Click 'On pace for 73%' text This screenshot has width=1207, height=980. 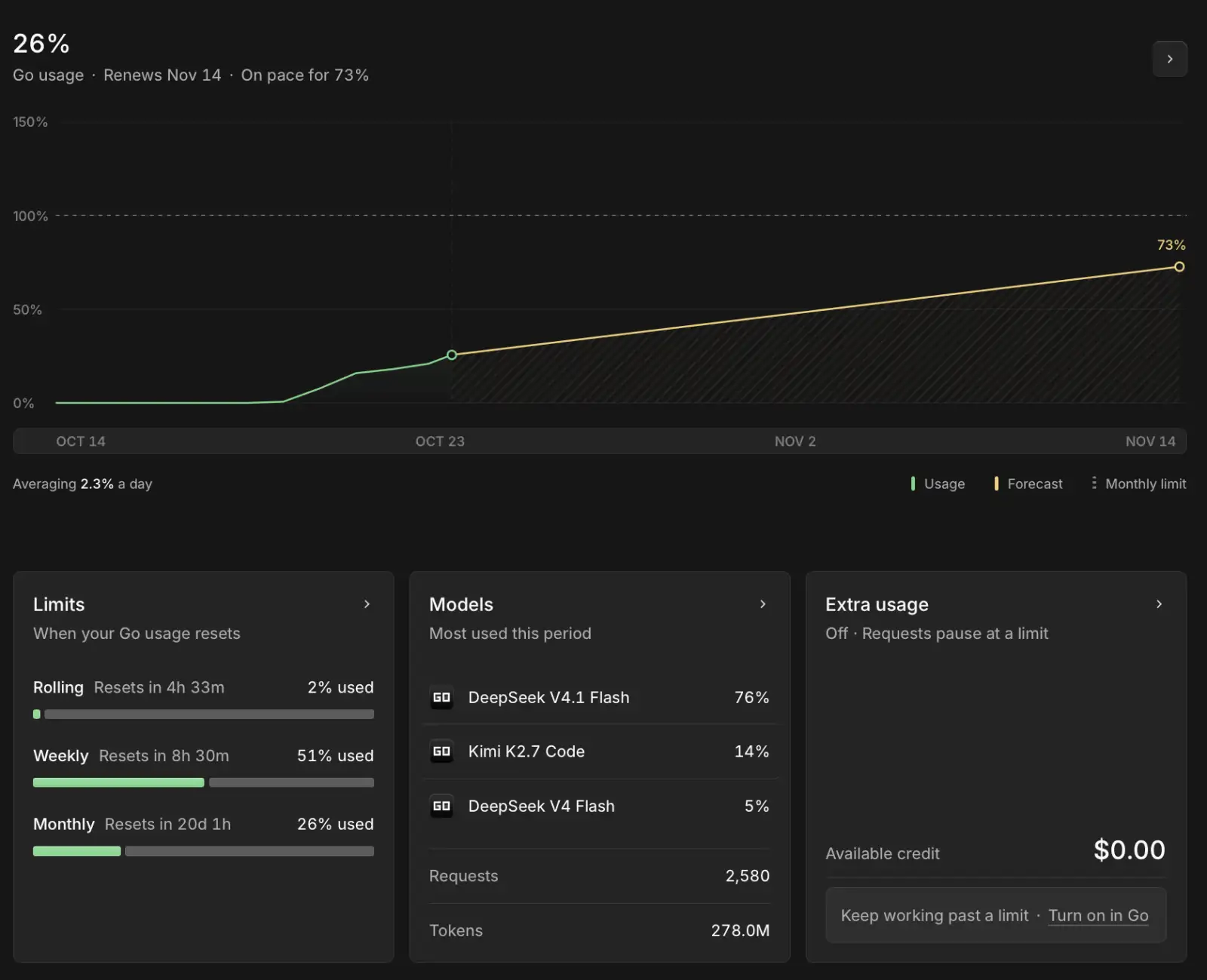click(x=305, y=75)
